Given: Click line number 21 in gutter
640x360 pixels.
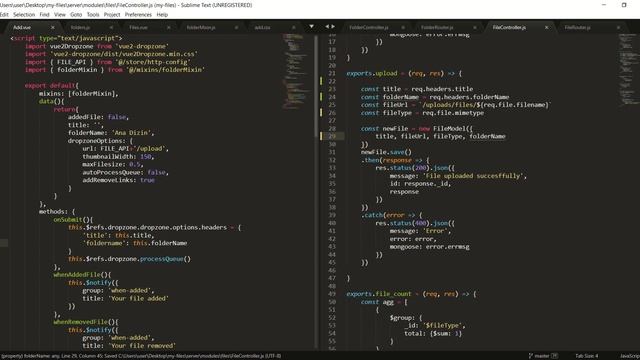Looking at the screenshot, I should click(x=332, y=73).
